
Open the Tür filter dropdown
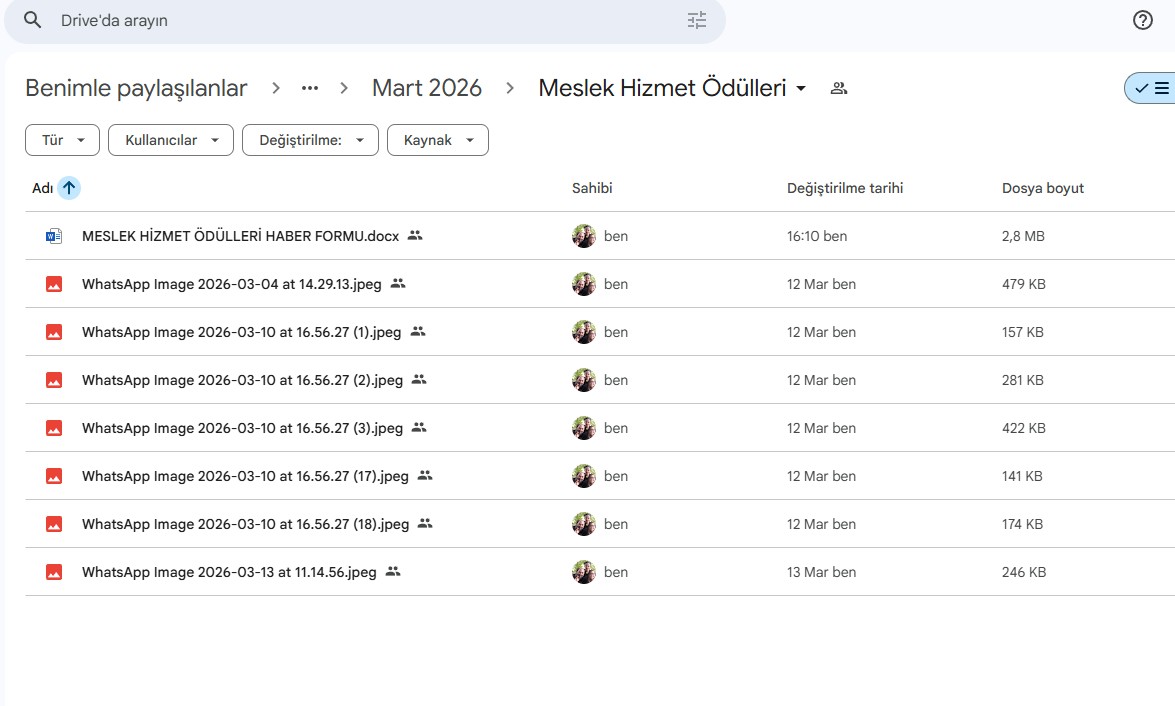pos(62,140)
